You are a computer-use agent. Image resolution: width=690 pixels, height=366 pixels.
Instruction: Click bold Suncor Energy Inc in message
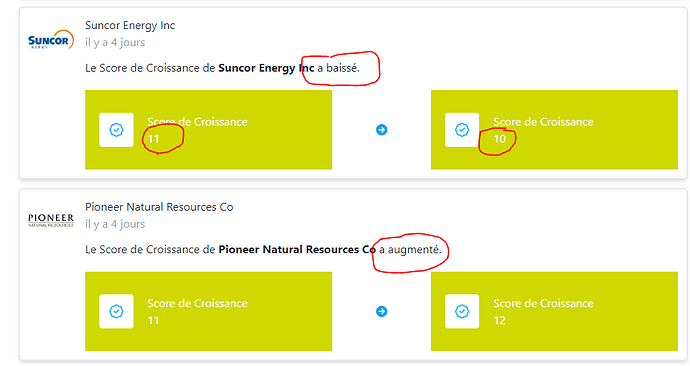[266, 68]
